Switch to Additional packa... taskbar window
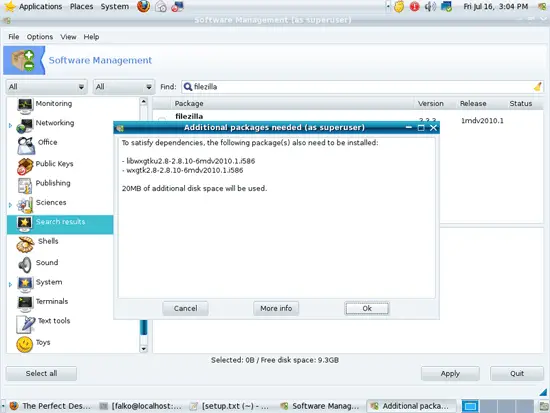Screen dimensions: 550x413 (x=411, y=406)
